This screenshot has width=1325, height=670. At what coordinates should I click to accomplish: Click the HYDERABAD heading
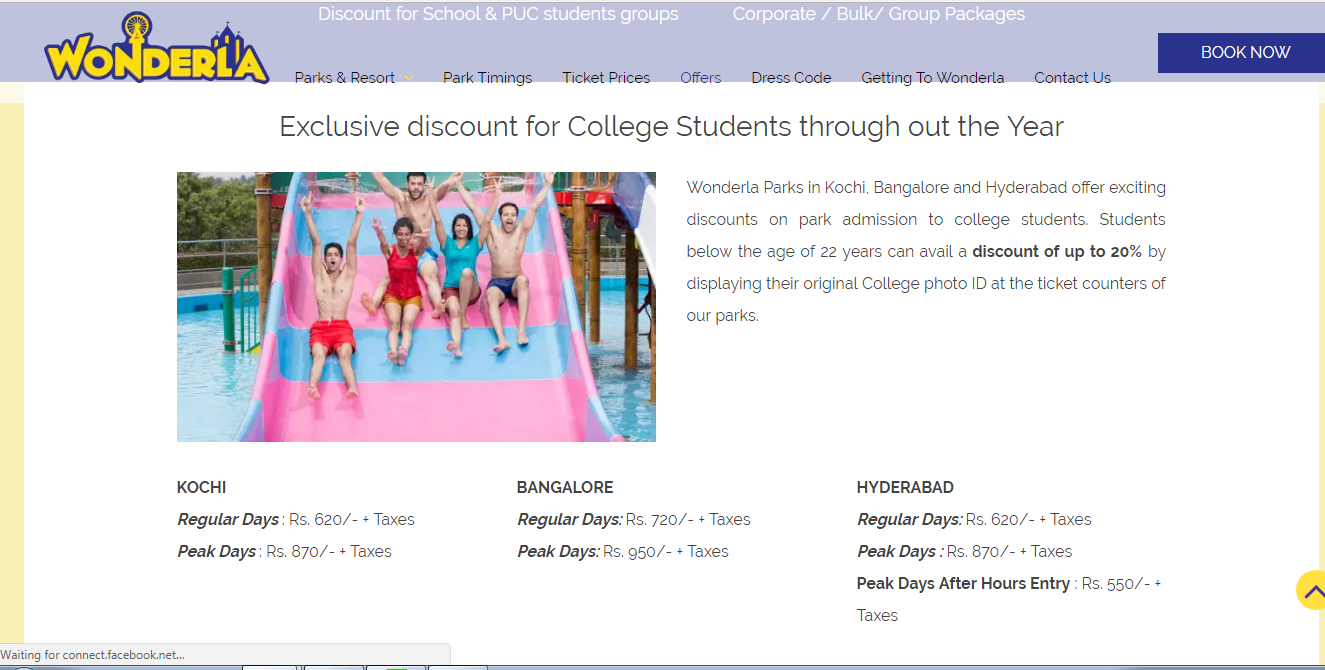[x=905, y=488]
